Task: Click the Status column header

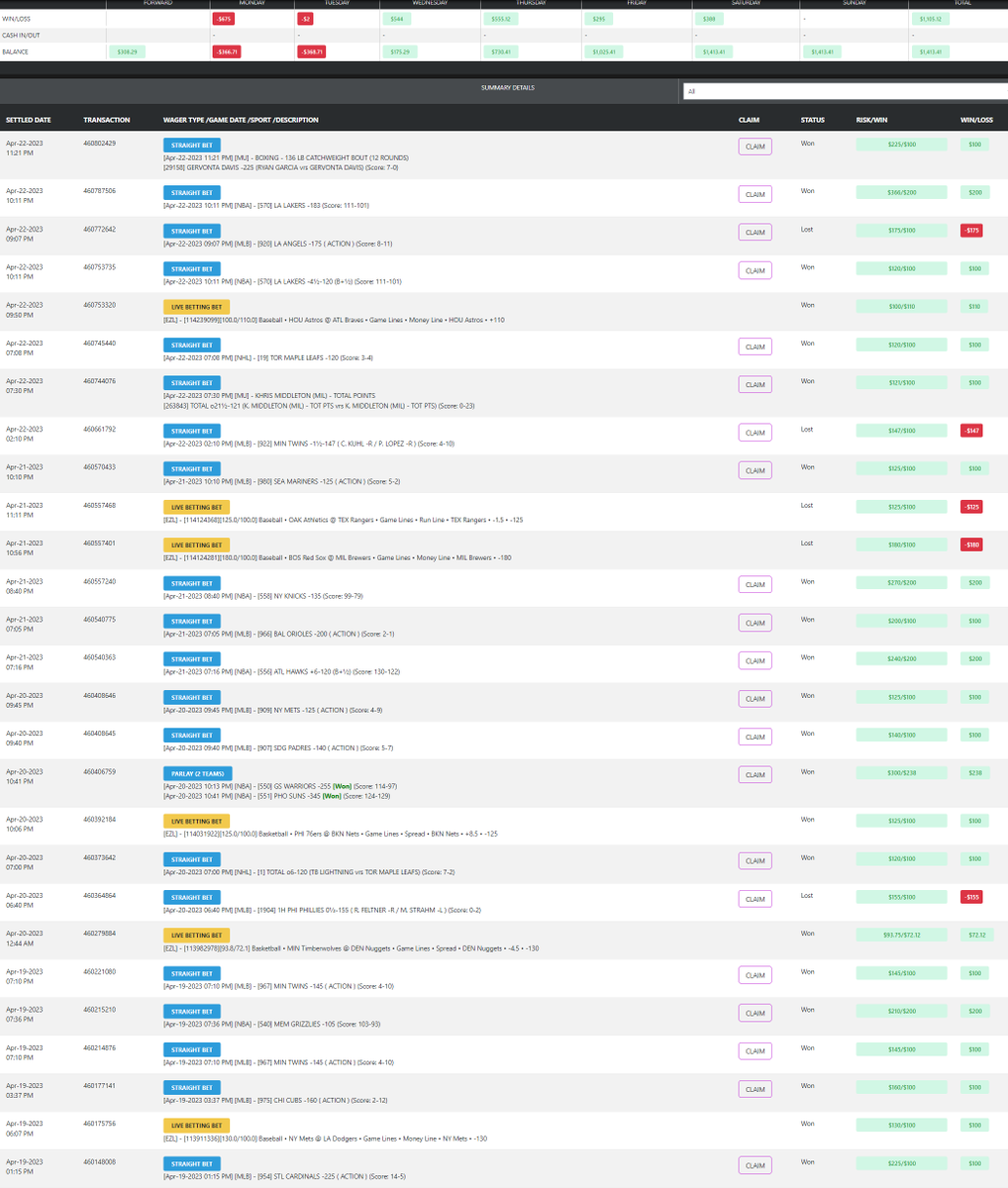Action: tap(812, 120)
